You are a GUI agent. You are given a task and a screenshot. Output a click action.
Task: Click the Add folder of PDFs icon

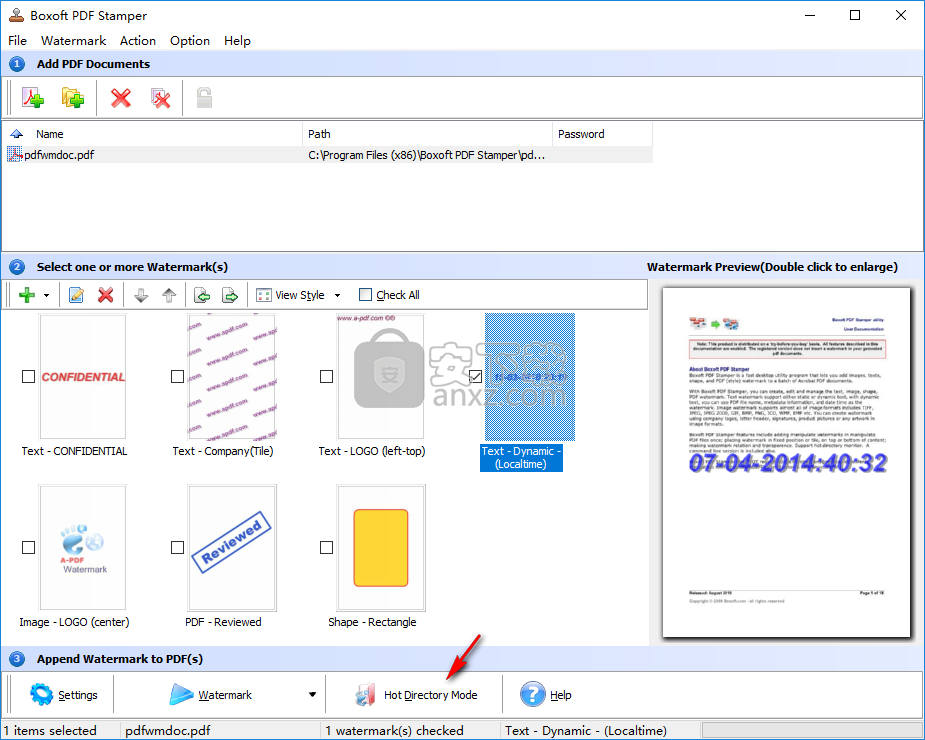pos(73,97)
